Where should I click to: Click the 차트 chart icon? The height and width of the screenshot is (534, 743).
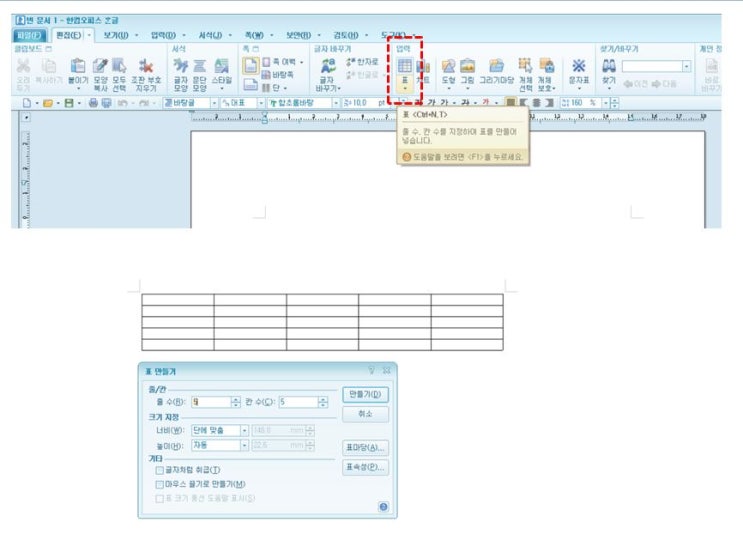pos(423,66)
